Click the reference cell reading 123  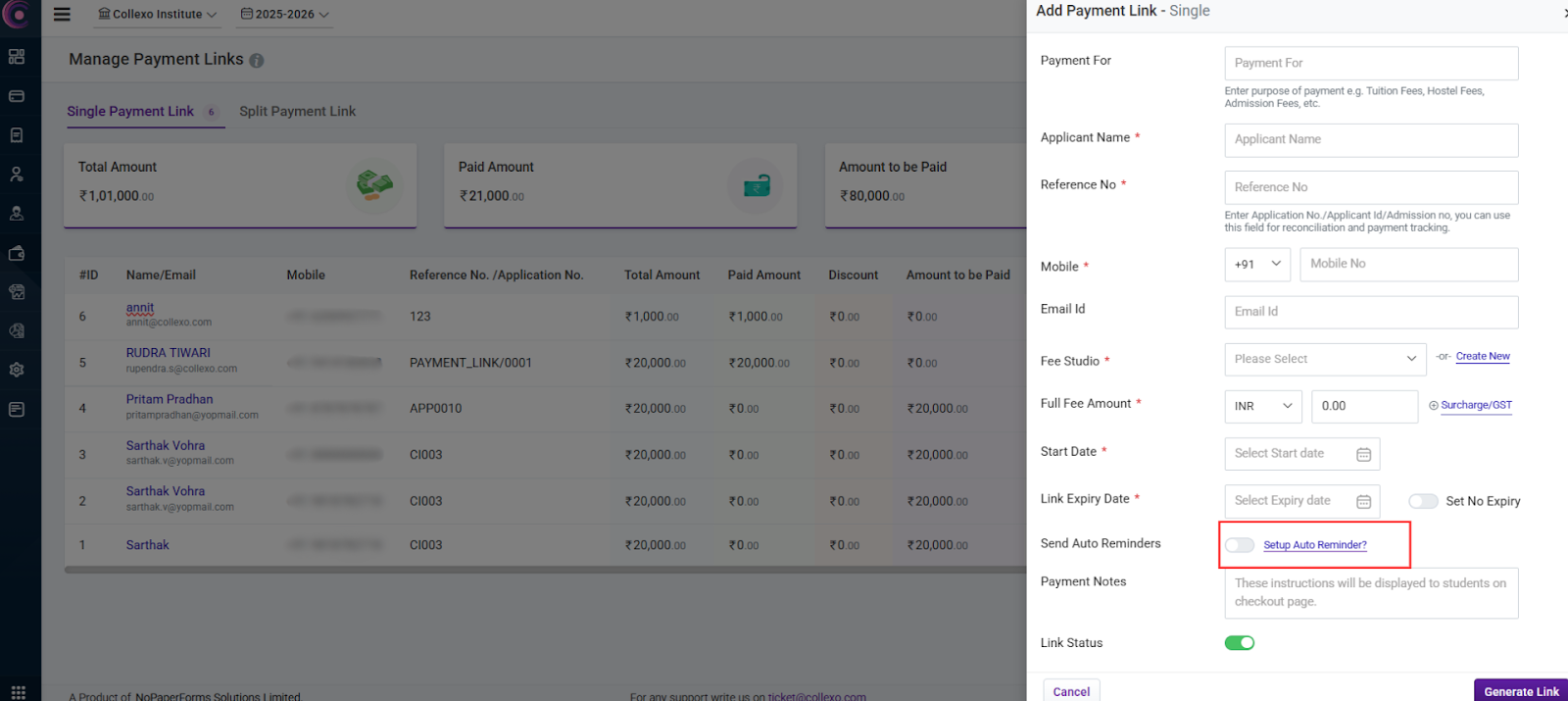420,317
